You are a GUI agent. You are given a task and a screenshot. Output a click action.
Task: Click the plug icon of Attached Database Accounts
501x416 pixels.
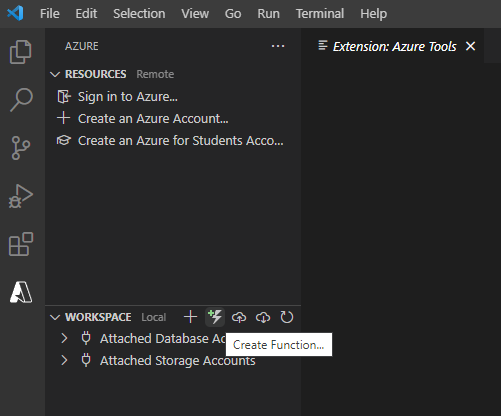point(86,338)
